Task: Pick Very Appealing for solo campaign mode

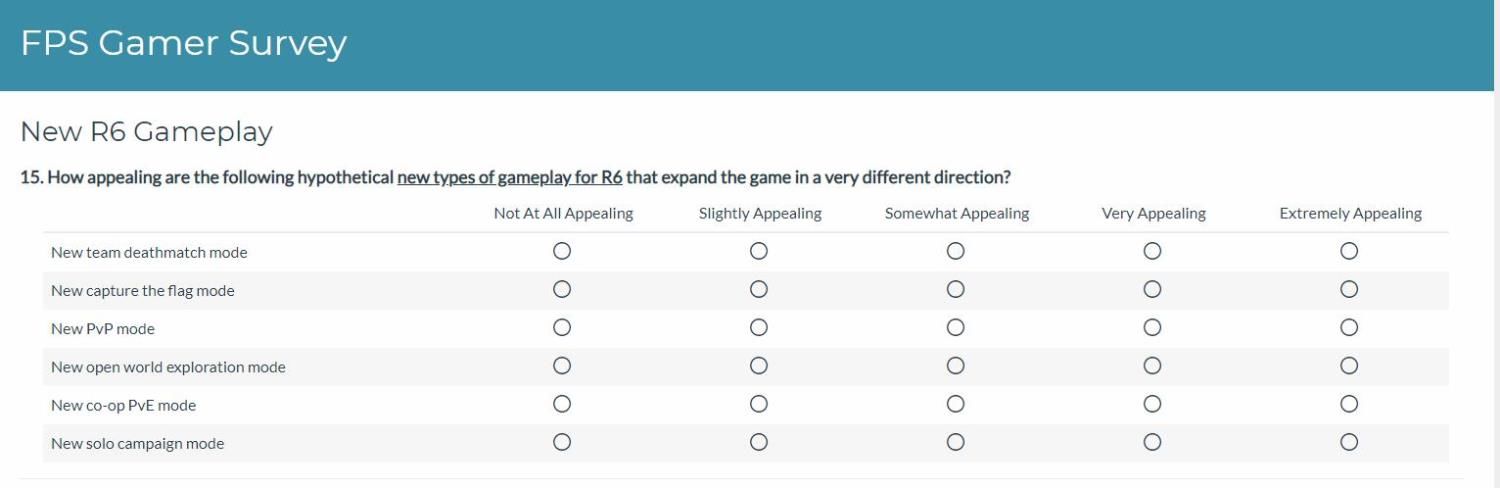Action: [x=1152, y=442]
